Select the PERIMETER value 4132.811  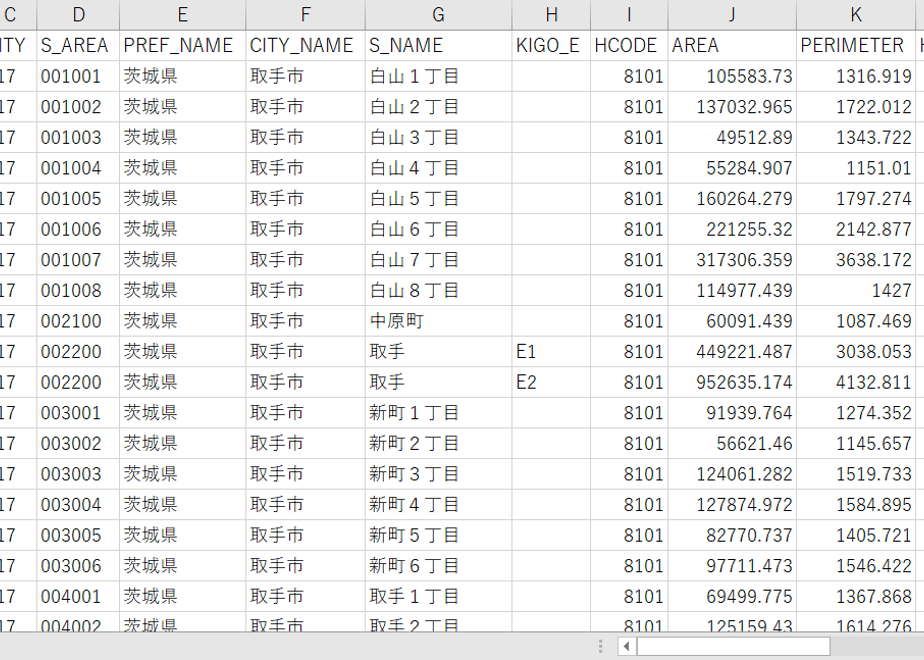click(856, 382)
